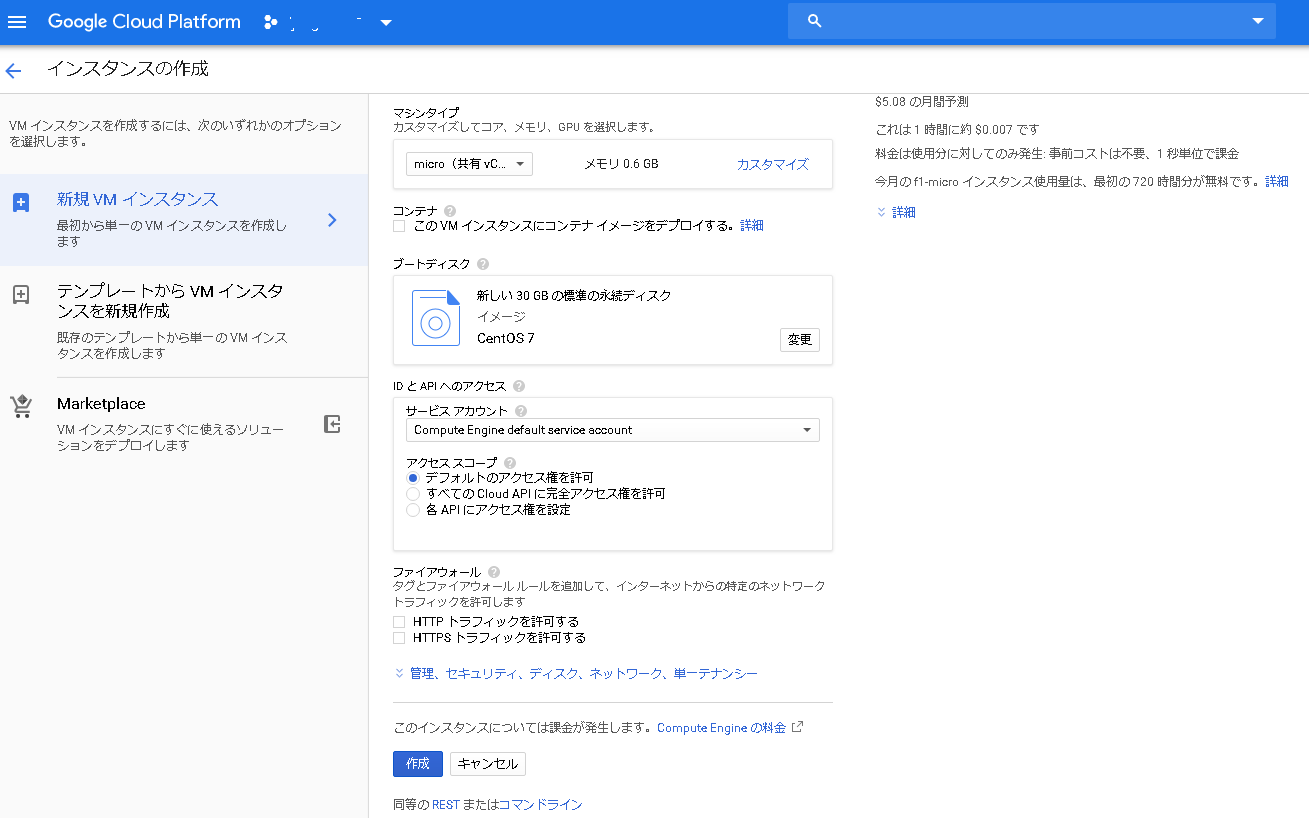Select テンプレートから VM インスタンスを新規作成
This screenshot has width=1309, height=818.
(x=184, y=321)
